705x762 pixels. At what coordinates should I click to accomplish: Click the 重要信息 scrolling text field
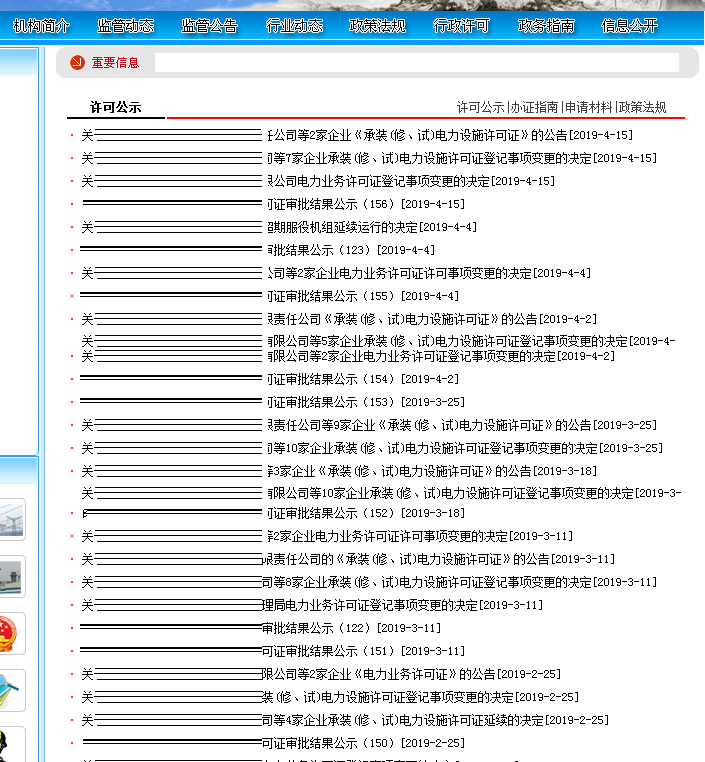pyautogui.click(x=416, y=63)
